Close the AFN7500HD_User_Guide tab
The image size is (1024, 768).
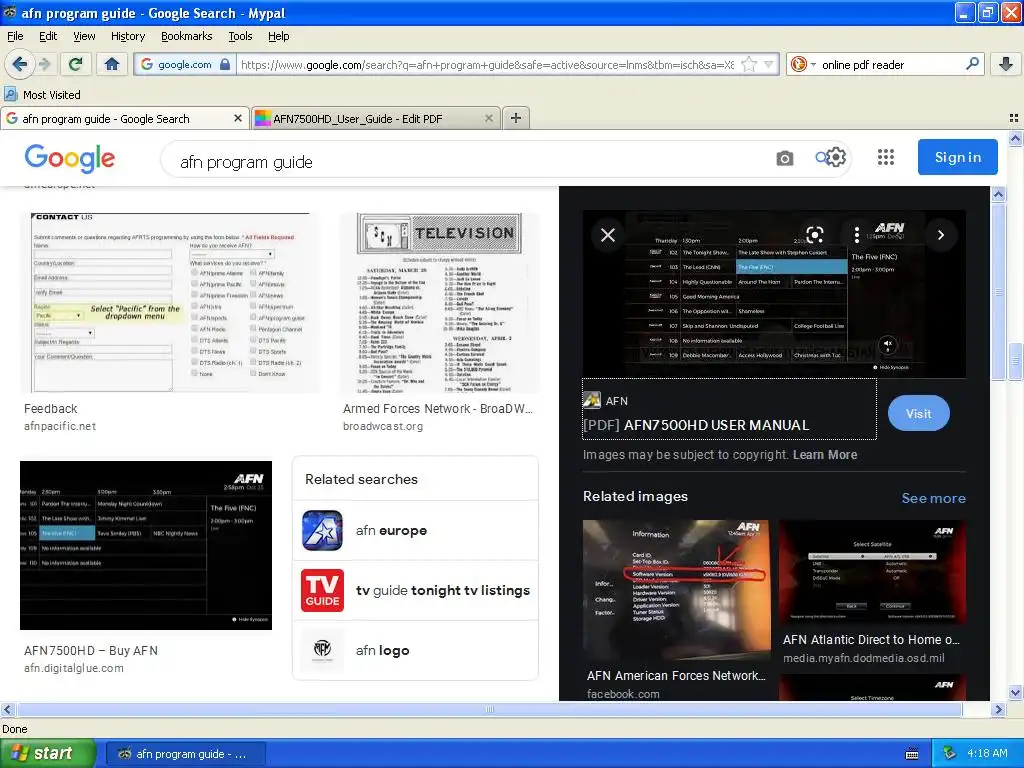(x=488, y=118)
